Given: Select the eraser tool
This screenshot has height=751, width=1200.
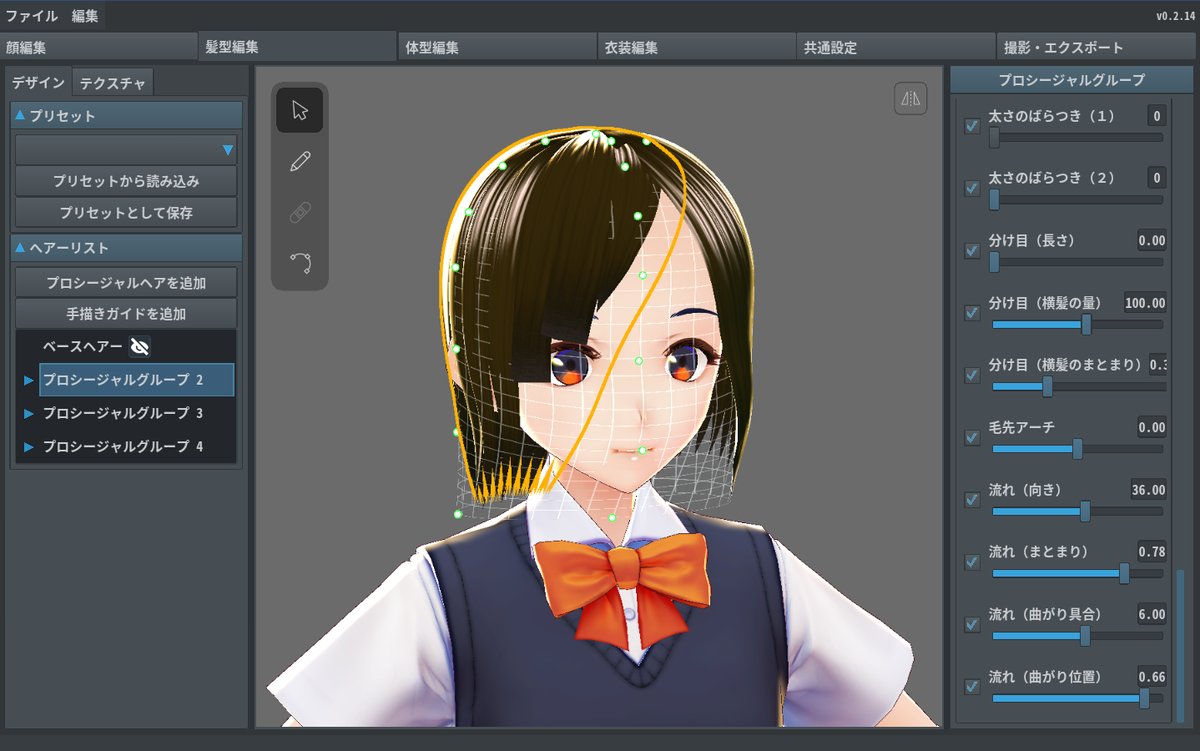Looking at the screenshot, I should coord(300,212).
